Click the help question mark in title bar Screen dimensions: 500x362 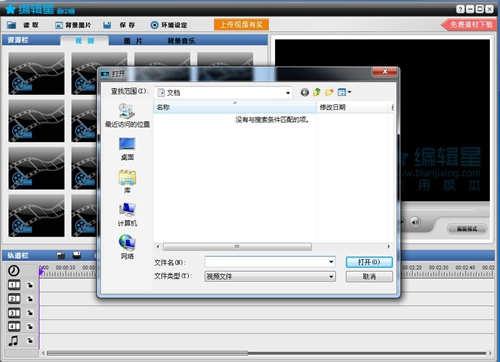pyautogui.click(x=460, y=9)
